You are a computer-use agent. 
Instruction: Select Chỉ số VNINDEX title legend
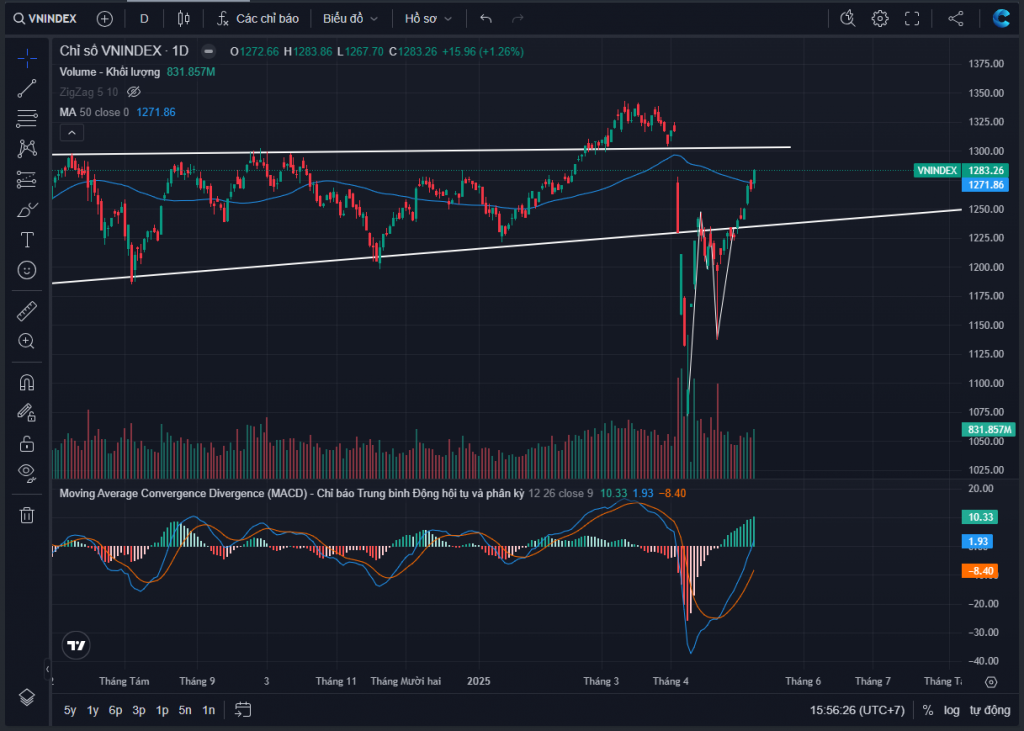(124, 51)
